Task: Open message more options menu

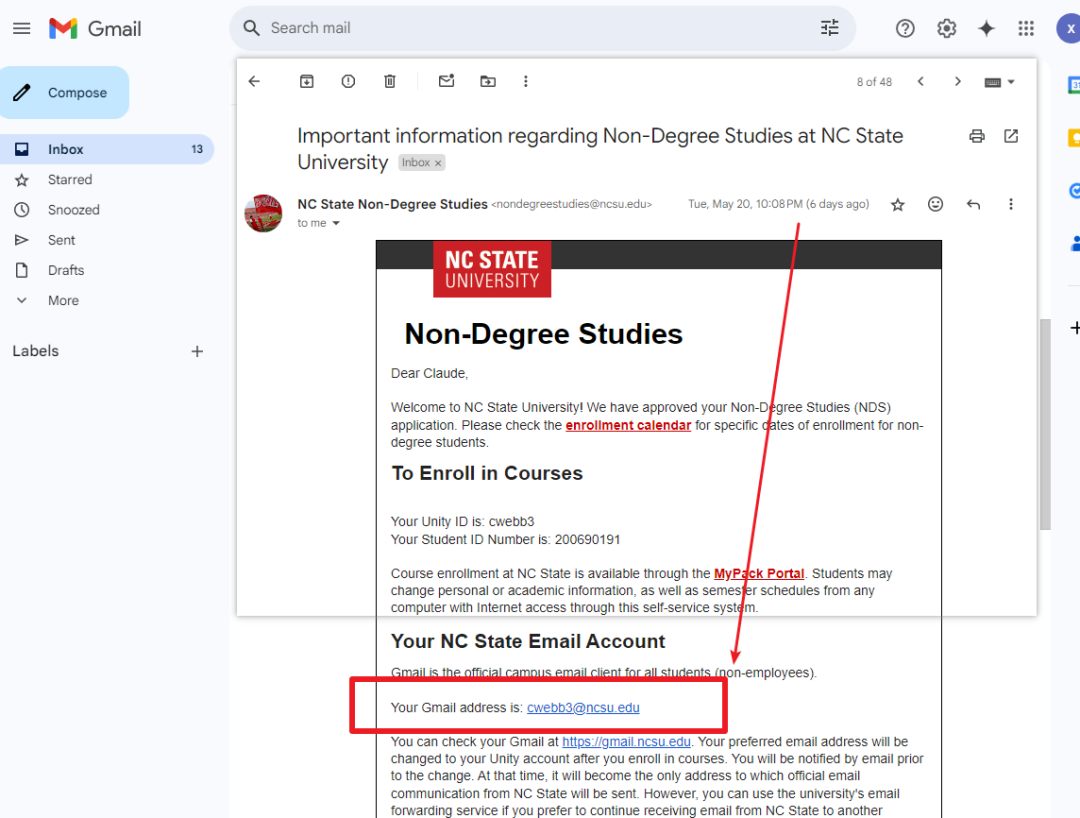Action: [x=1010, y=204]
